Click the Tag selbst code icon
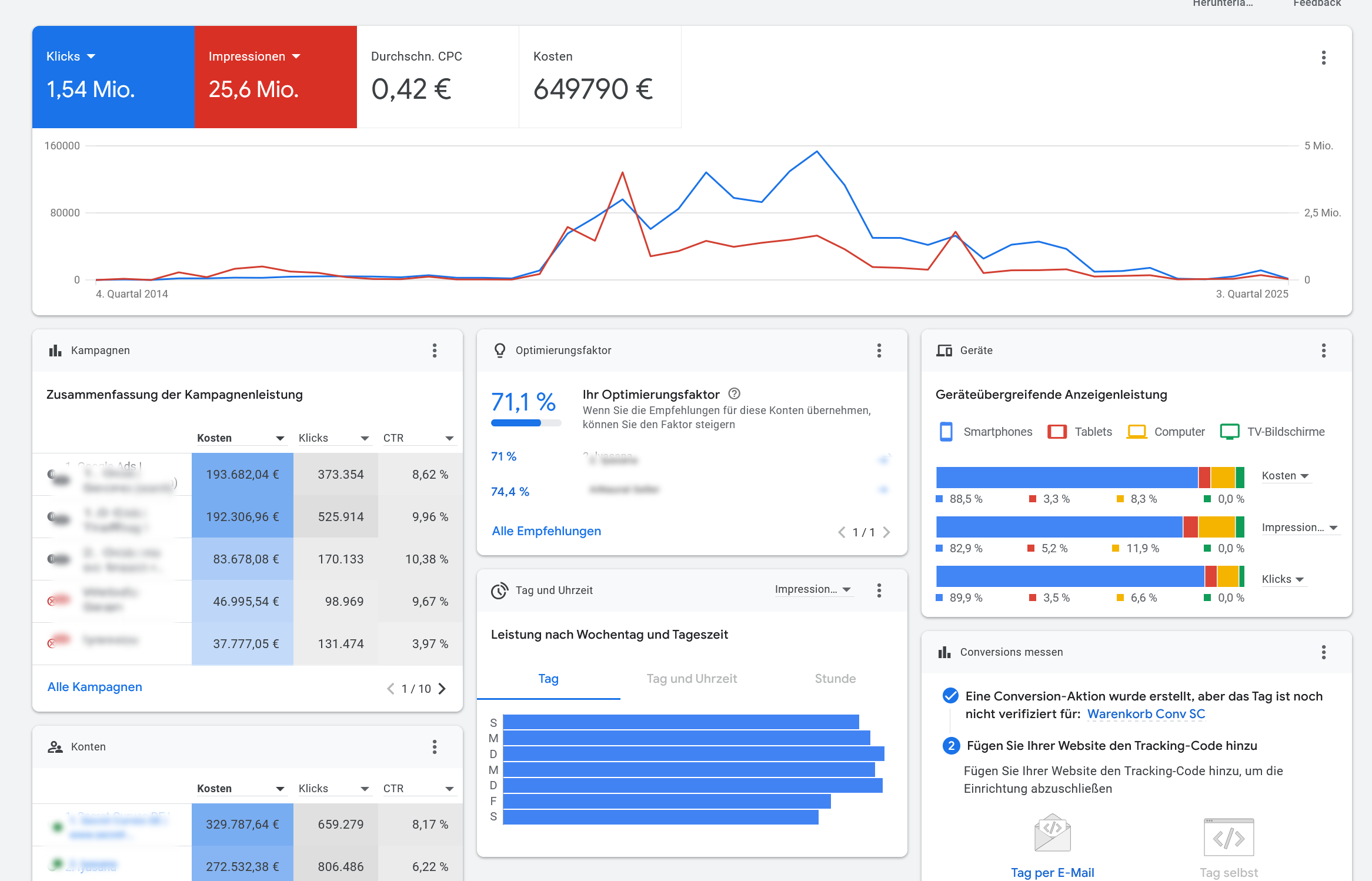Image resolution: width=1372 pixels, height=881 pixels. click(1229, 837)
